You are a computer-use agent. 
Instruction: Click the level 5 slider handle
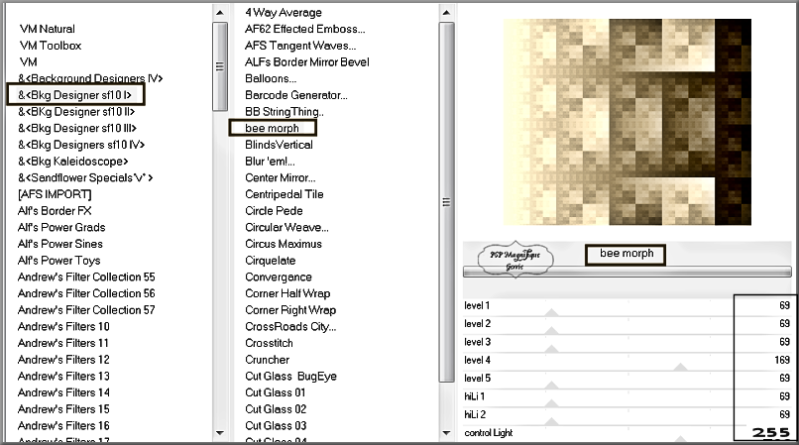pos(551,385)
